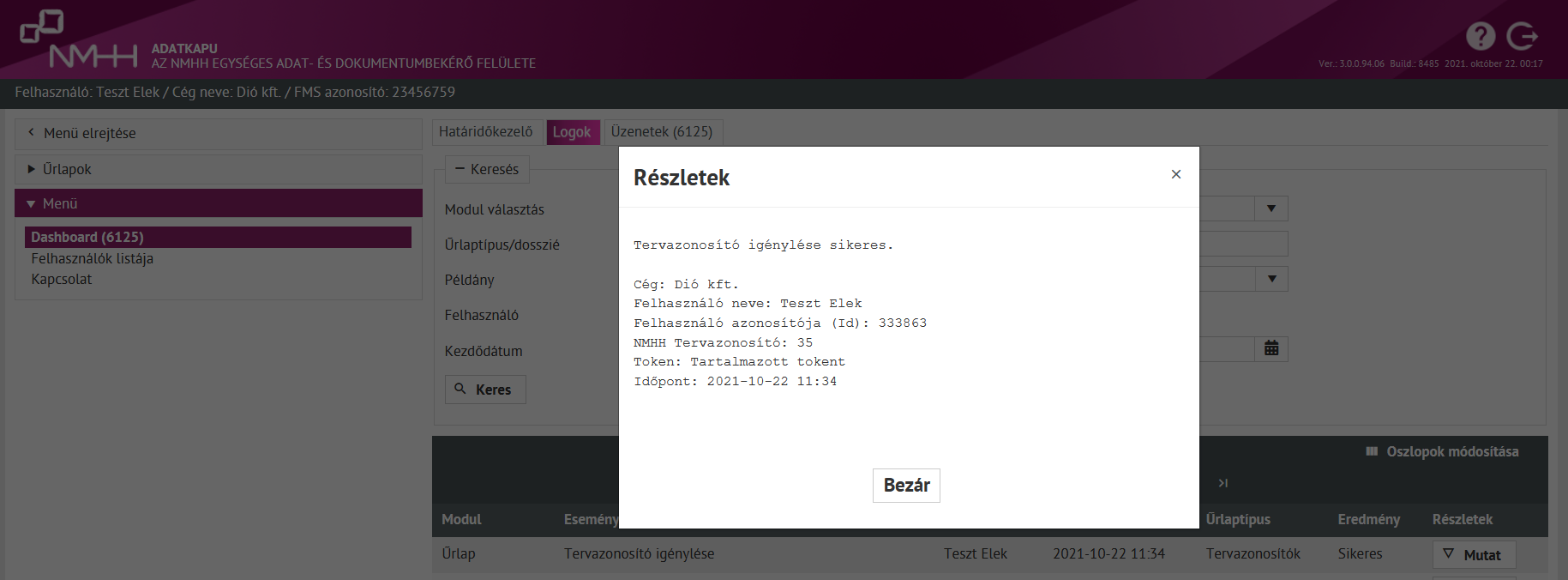Click Tervazonosító igénylése event cell
Viewport: 1568px width, 580px height.
(x=639, y=553)
